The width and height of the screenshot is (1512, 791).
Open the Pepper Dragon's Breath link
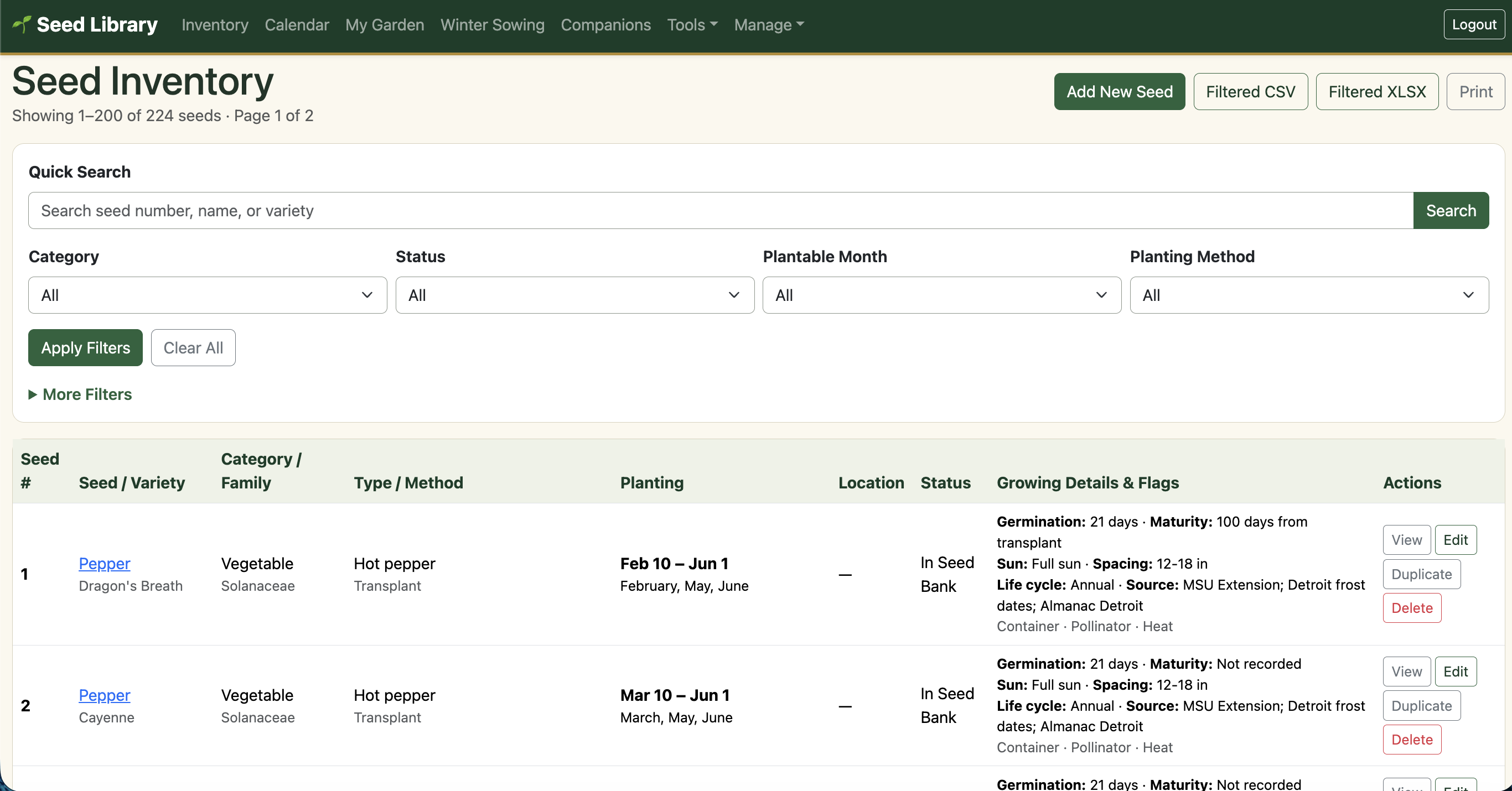point(105,563)
